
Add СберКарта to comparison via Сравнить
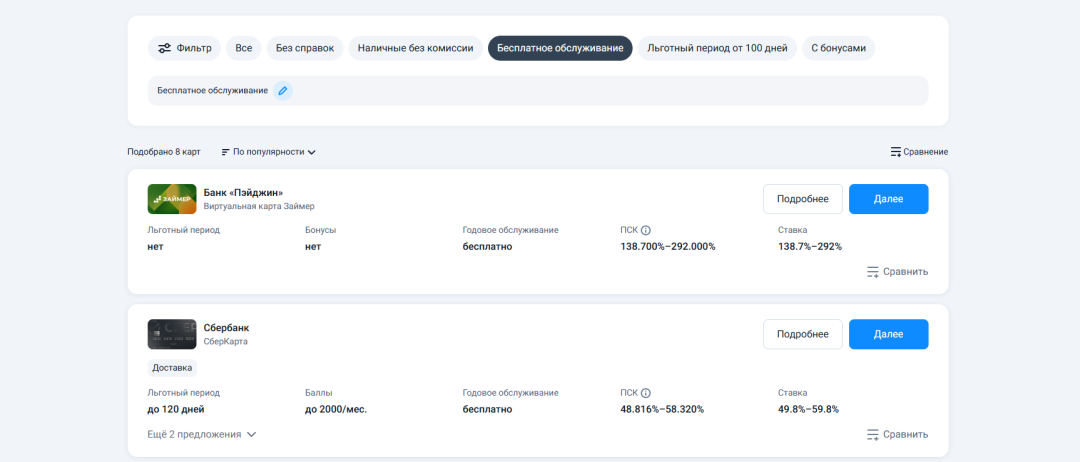[897, 434]
